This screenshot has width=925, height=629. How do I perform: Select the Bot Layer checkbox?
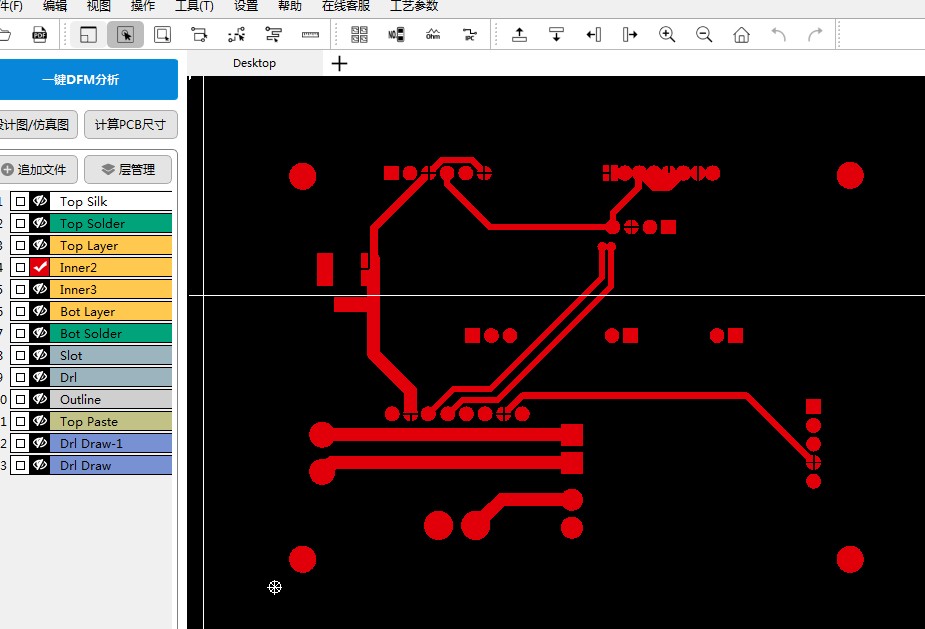point(21,311)
